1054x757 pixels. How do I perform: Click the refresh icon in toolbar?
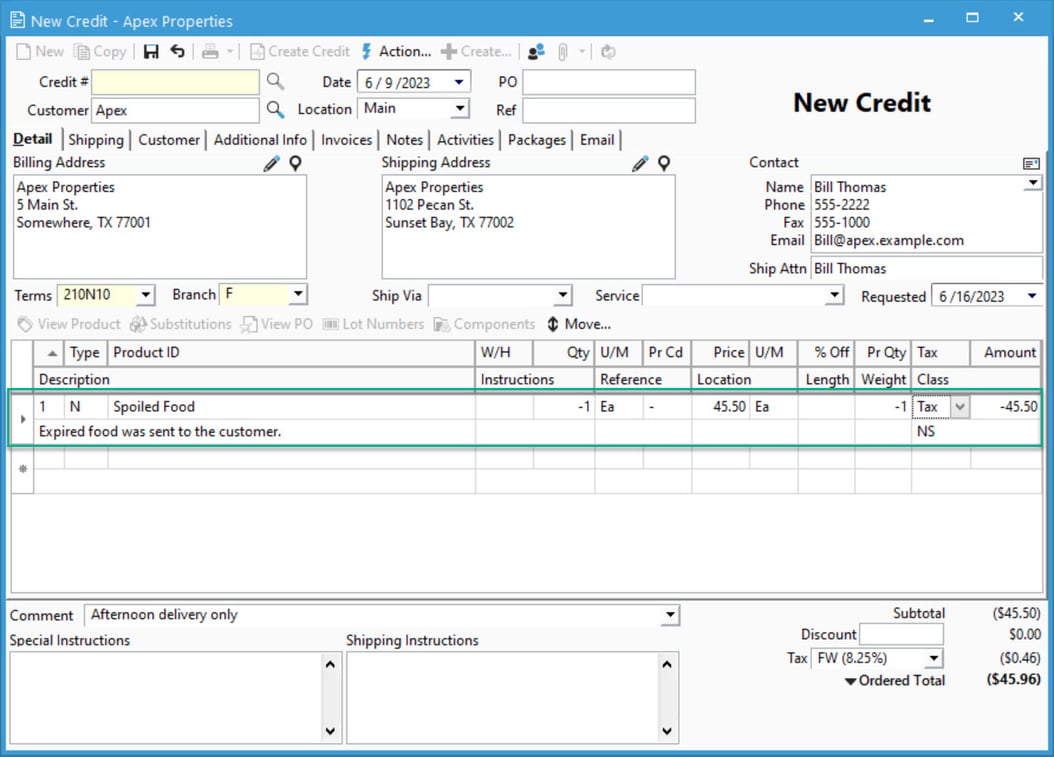coord(608,52)
